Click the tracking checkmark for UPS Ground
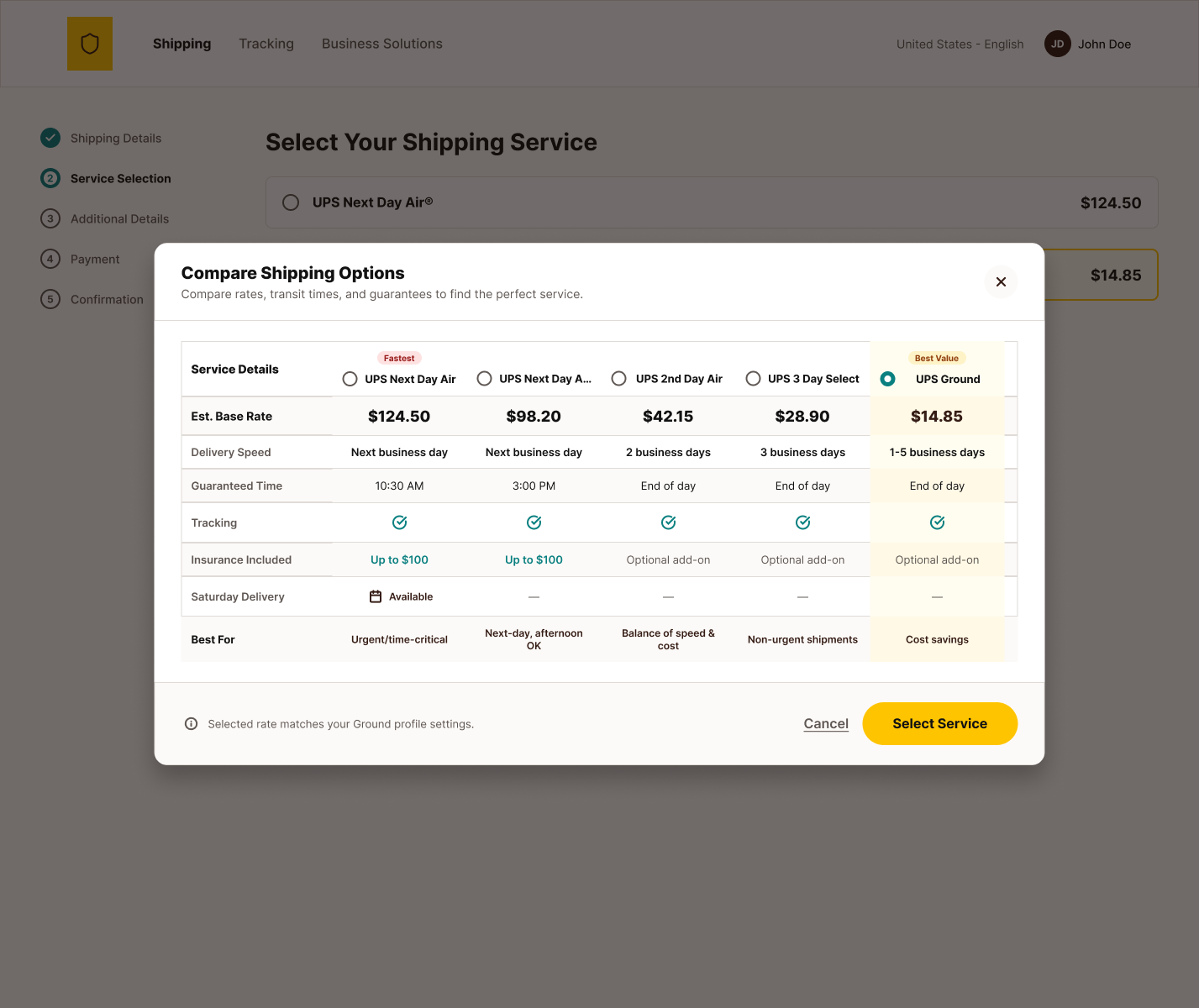Viewport: 1199px width, 1008px height. (938, 522)
